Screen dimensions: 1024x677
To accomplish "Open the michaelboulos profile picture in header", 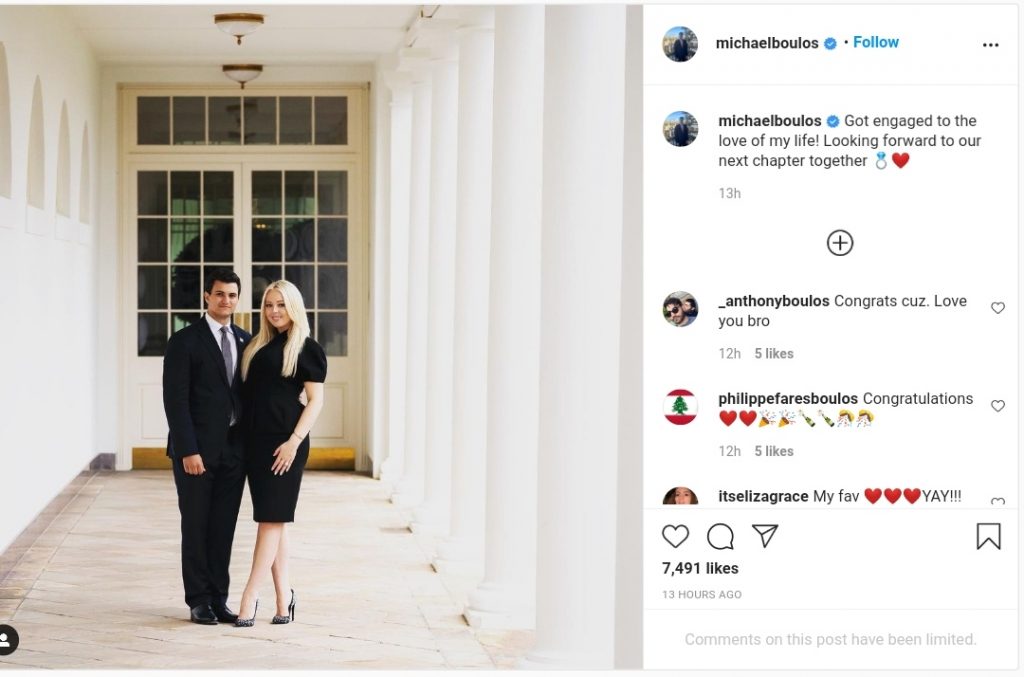I will (680, 44).
